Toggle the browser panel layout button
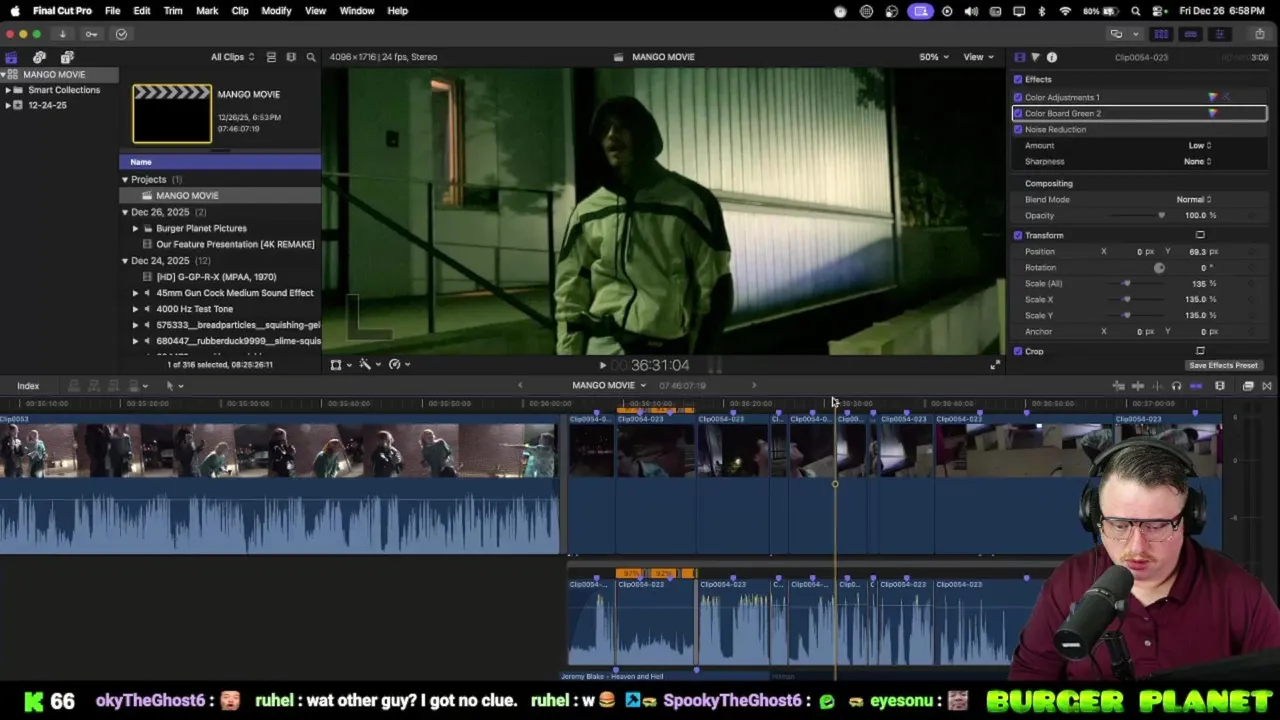Image resolution: width=1280 pixels, height=720 pixels. click(x=1161, y=34)
